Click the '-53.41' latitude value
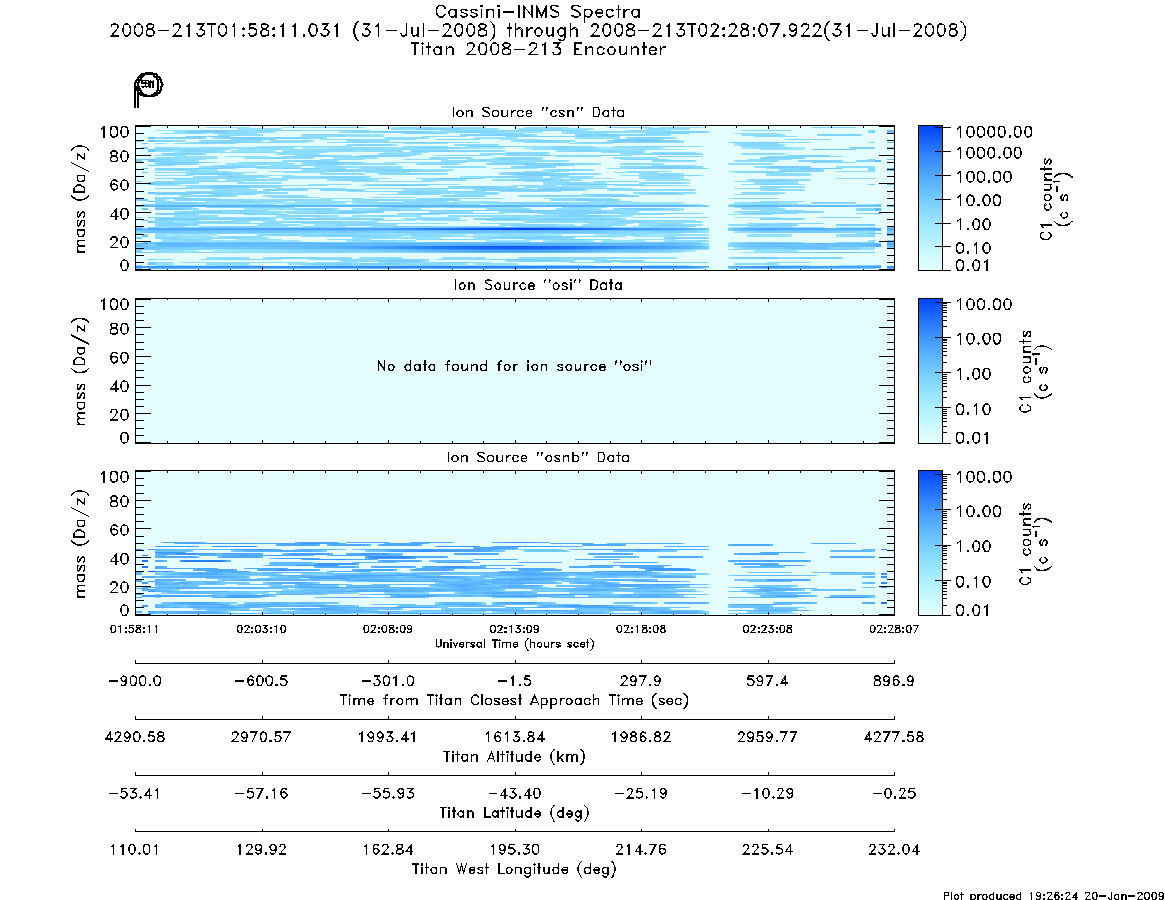1165x900 pixels. tap(135, 794)
